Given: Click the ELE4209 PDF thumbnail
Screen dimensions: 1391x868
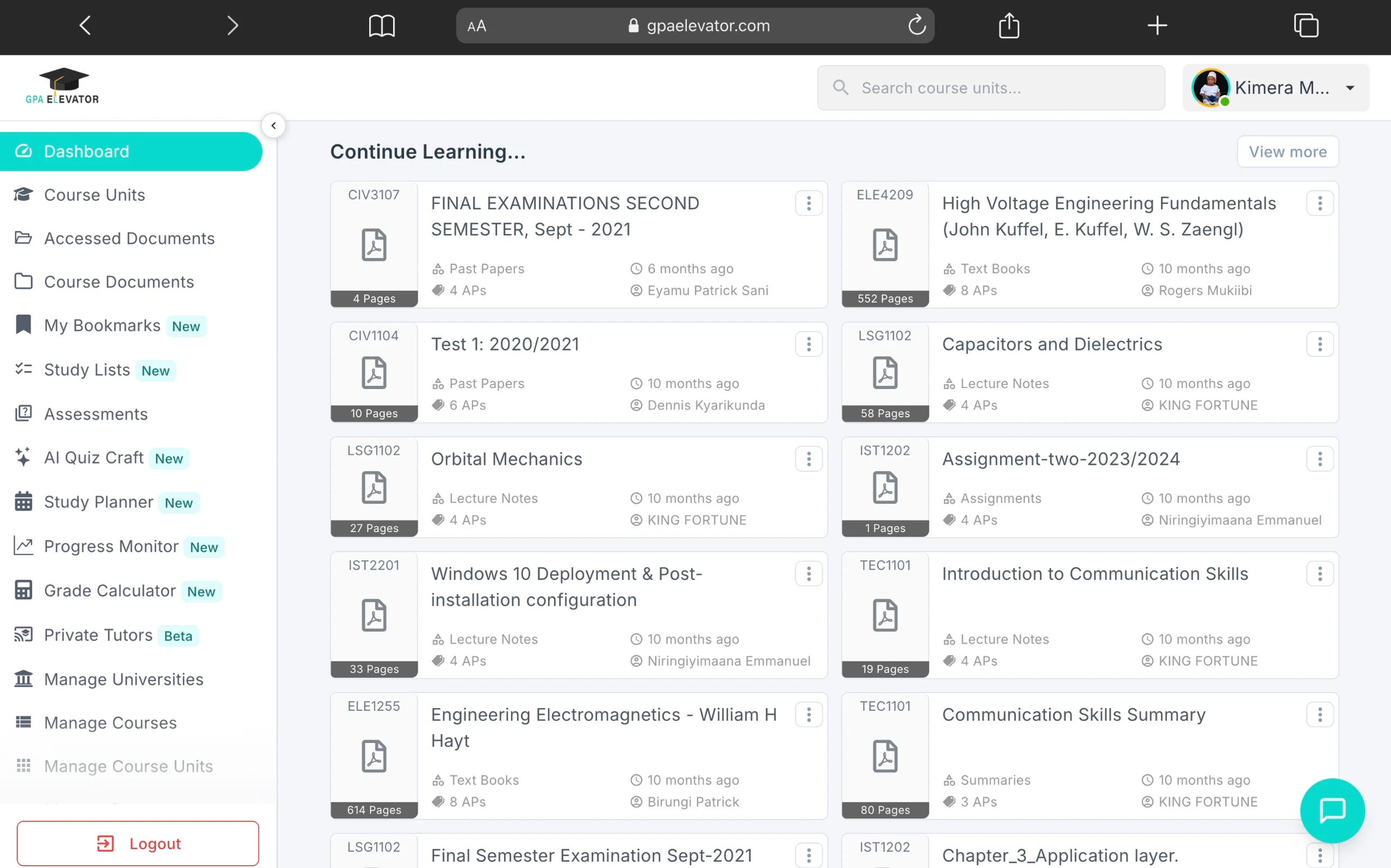Looking at the screenshot, I should [885, 244].
